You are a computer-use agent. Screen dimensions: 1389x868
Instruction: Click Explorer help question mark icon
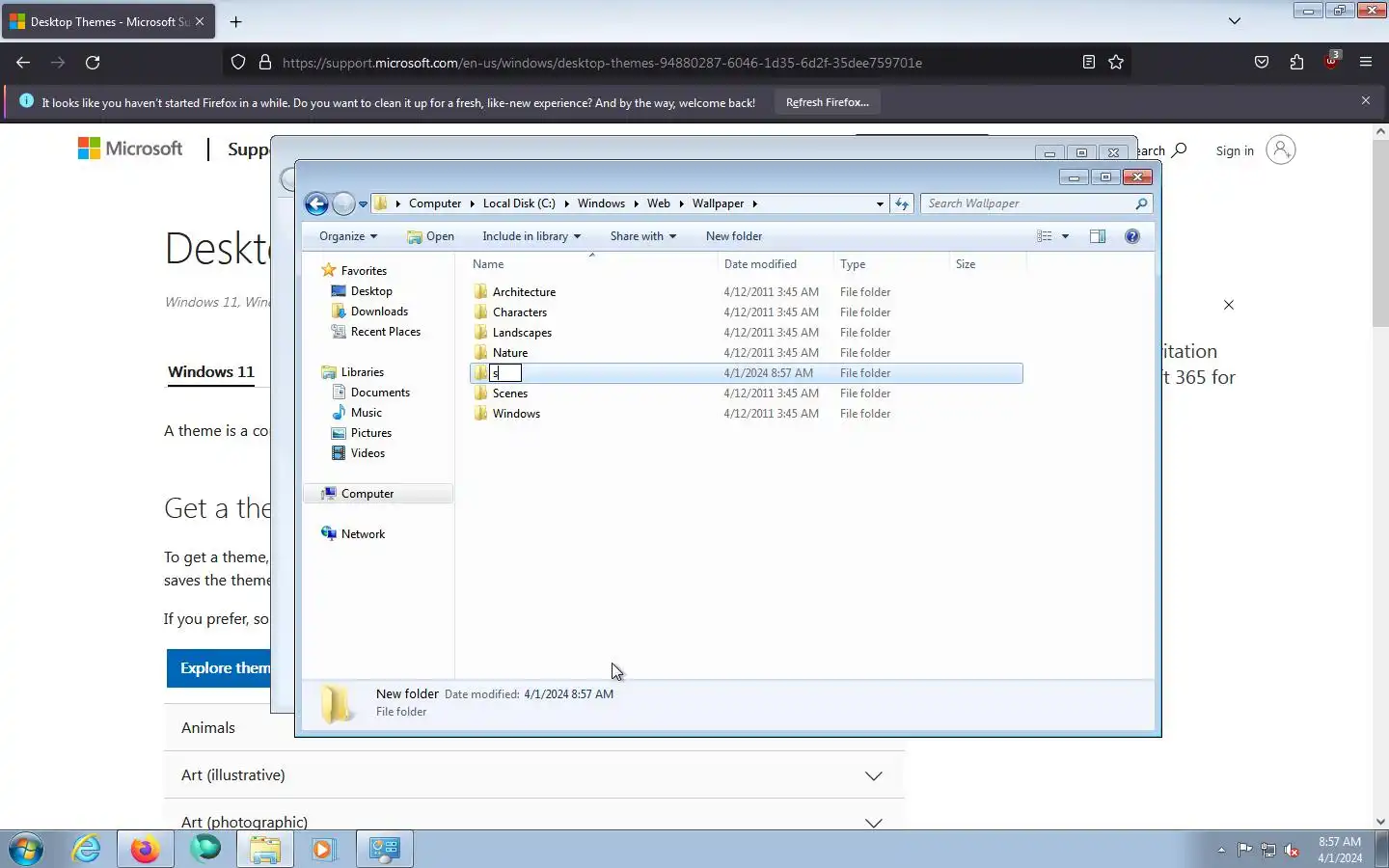(x=1132, y=236)
